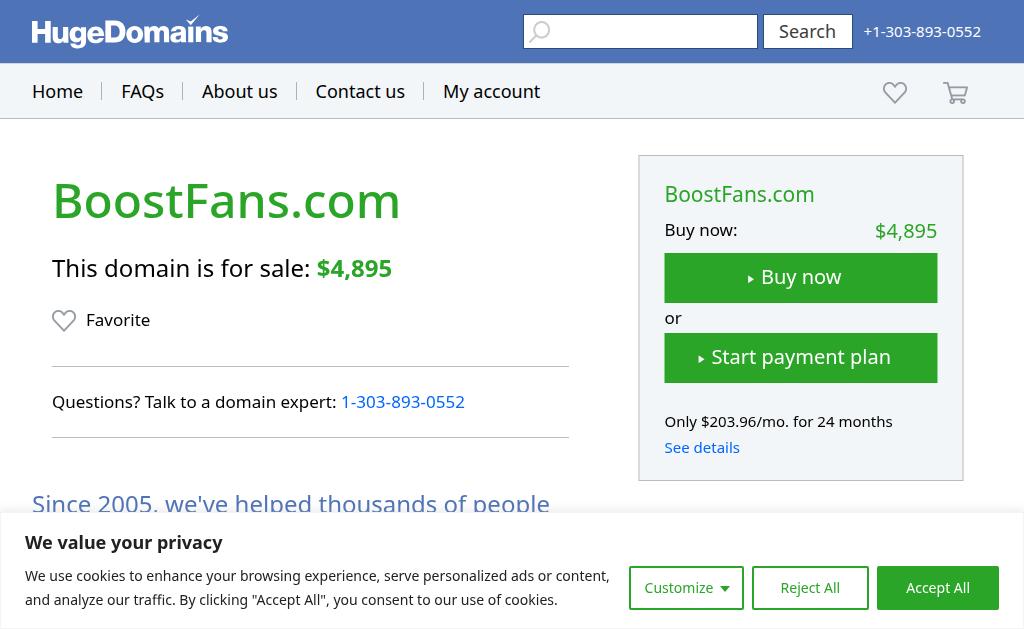The width and height of the screenshot is (1024, 629).
Task: Click the green Buy now button
Action: [x=800, y=278]
